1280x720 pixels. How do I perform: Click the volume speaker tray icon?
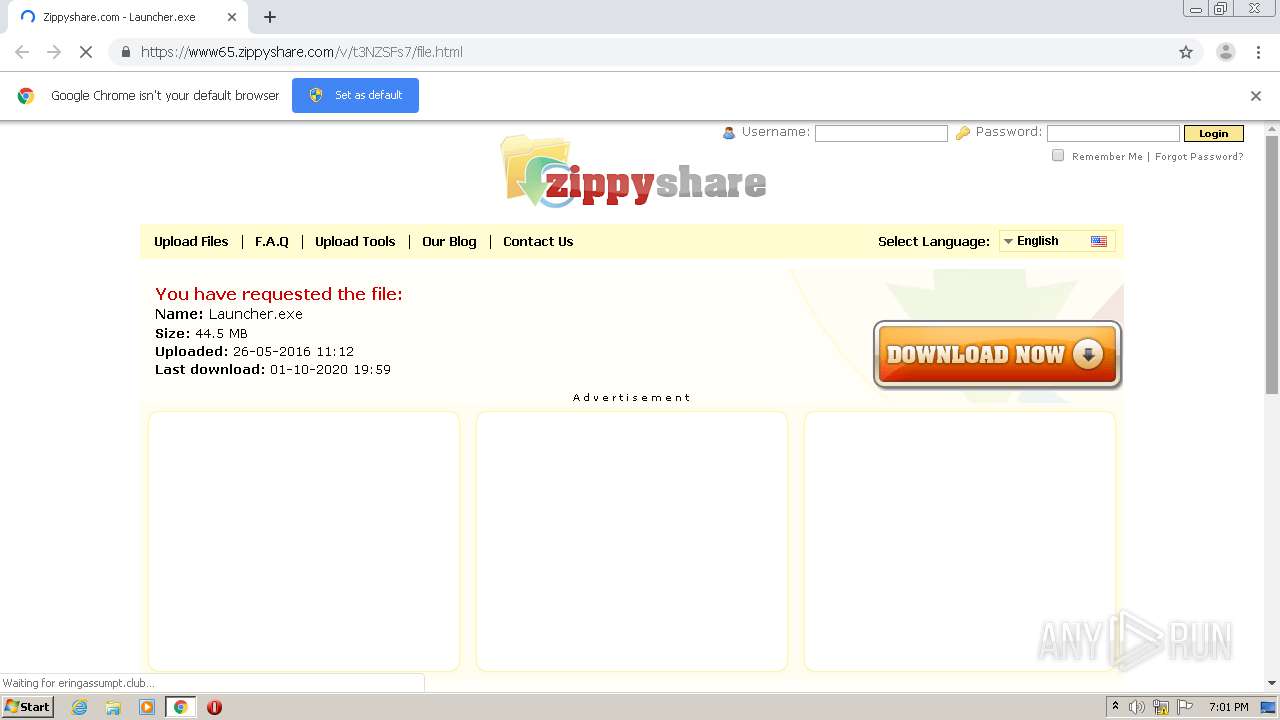pos(1136,707)
